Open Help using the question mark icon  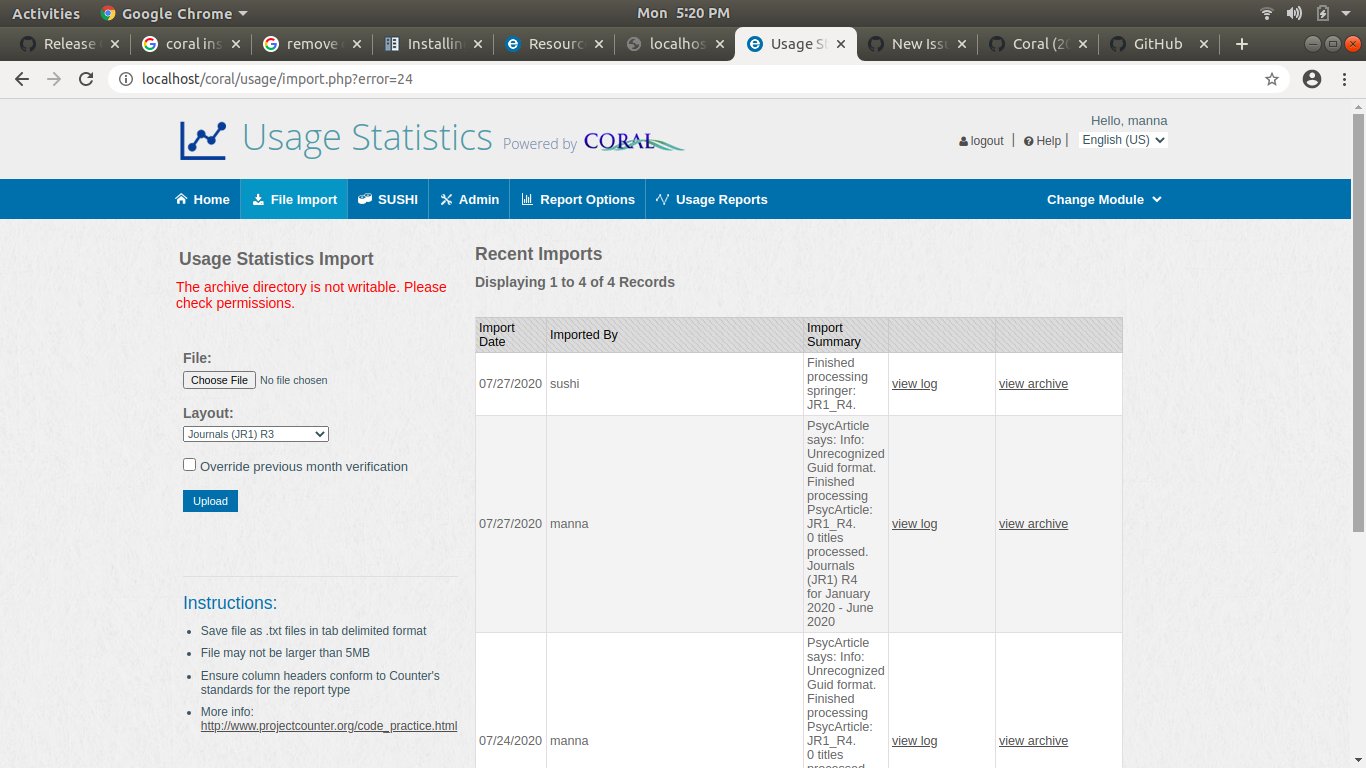(1029, 140)
